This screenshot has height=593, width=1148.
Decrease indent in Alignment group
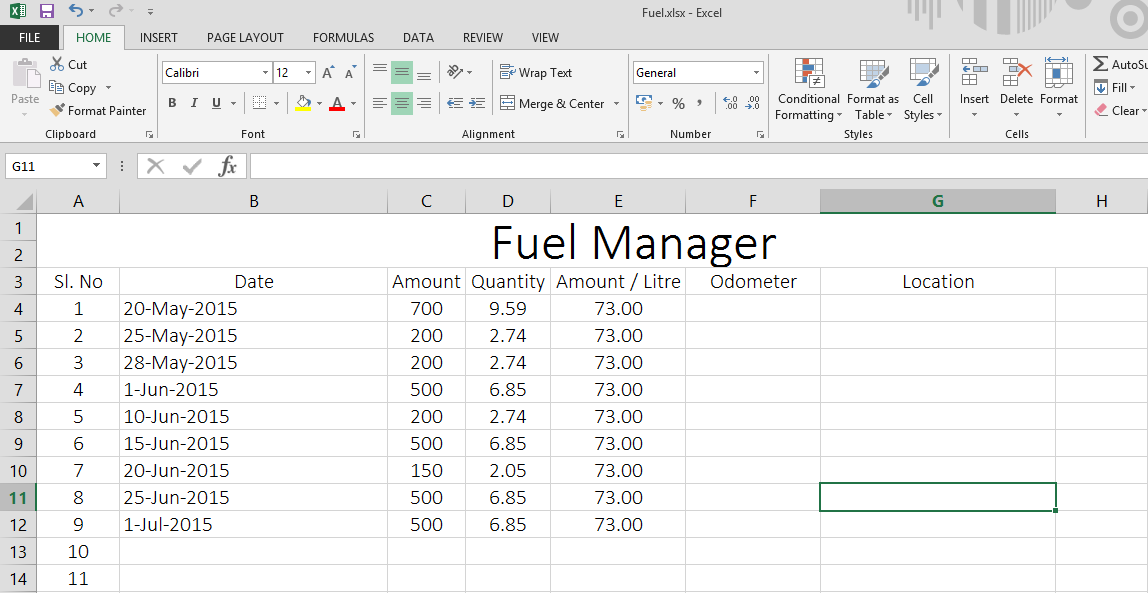(455, 103)
